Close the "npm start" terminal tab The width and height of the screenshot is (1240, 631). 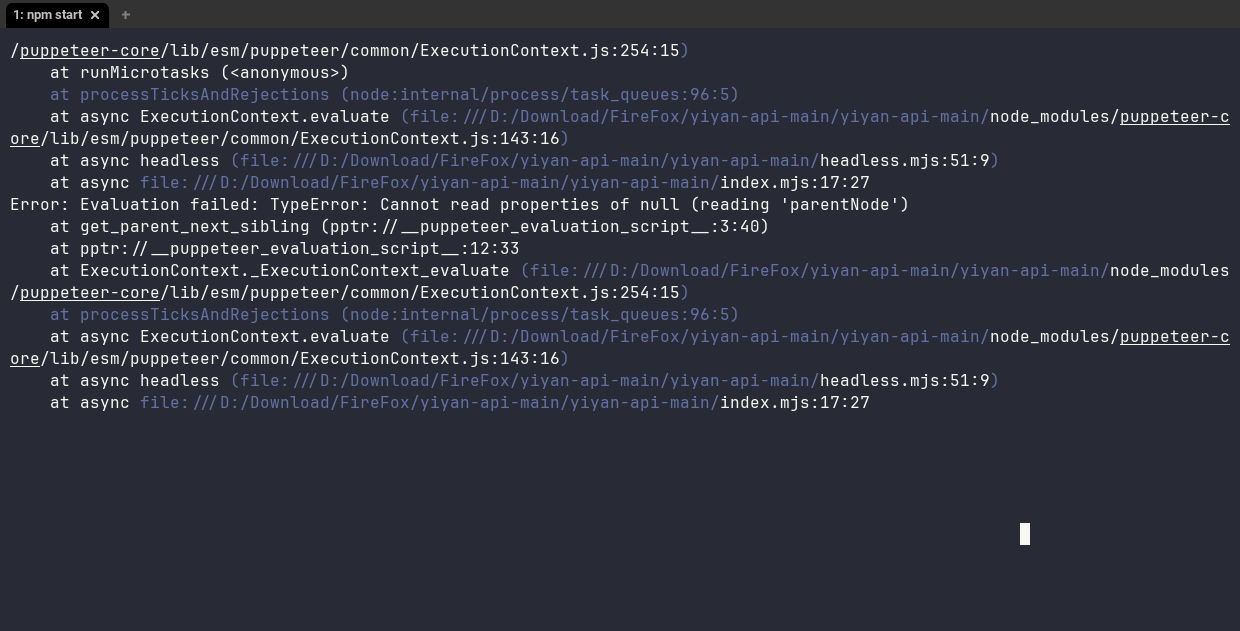95,15
